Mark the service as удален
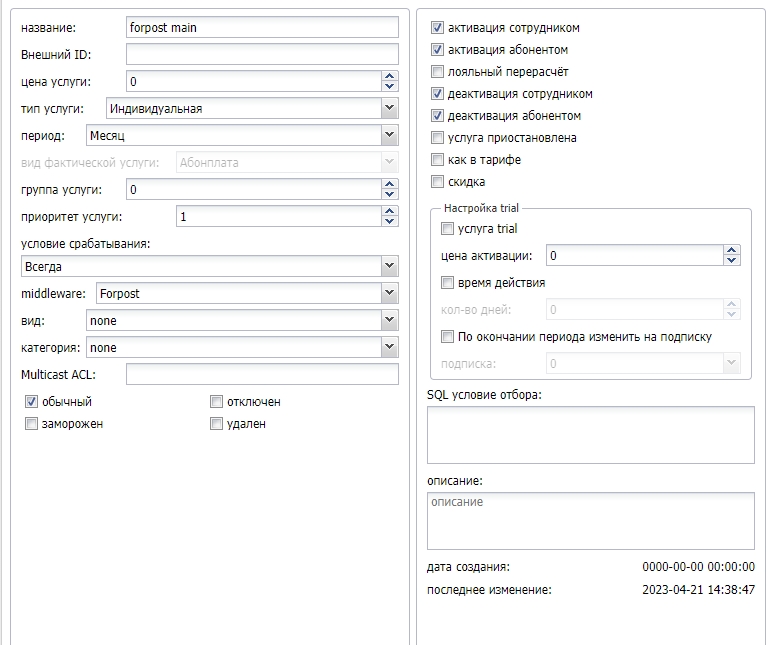The height and width of the screenshot is (645, 771). (216, 424)
